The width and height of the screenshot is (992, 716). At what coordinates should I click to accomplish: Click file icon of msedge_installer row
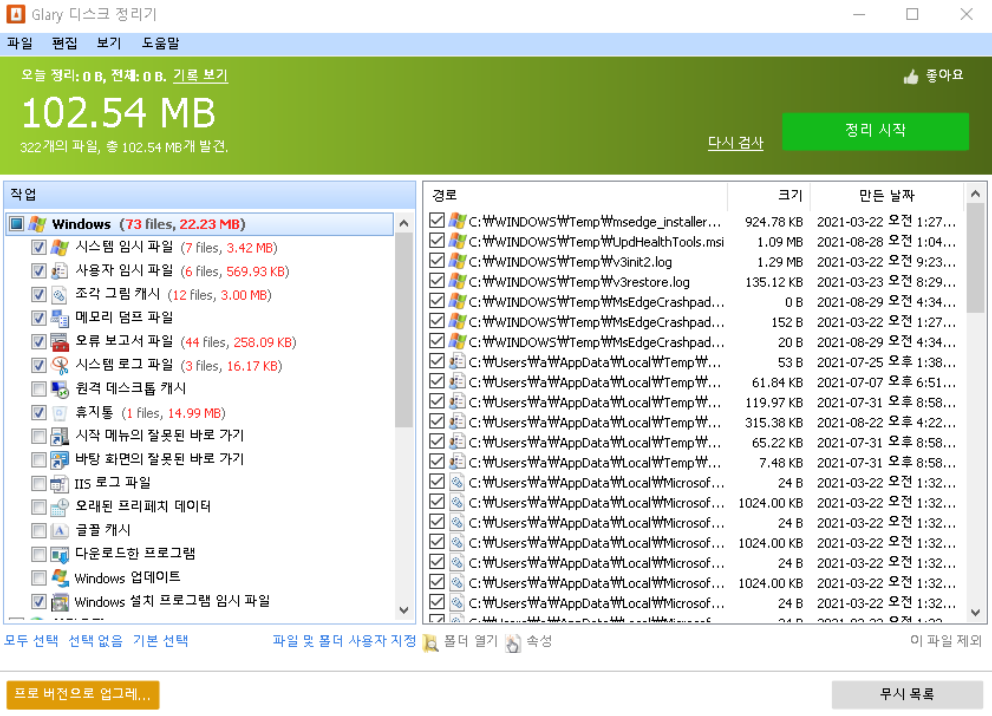pyautogui.click(x=457, y=221)
